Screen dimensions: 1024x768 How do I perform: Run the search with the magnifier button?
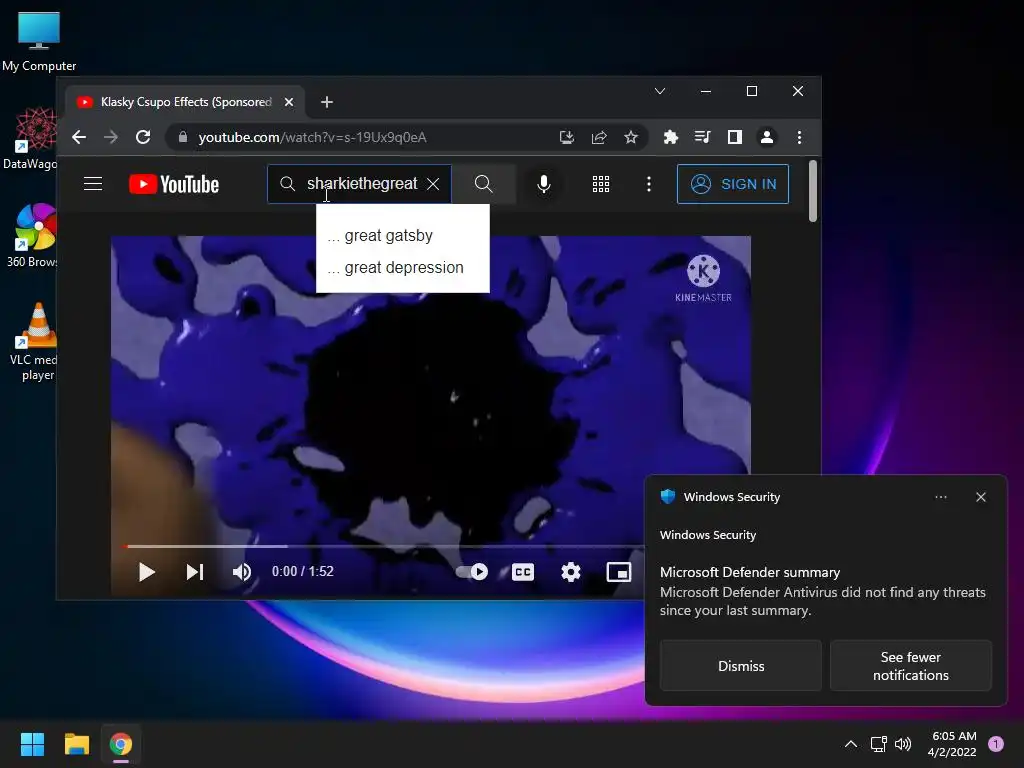(x=483, y=184)
